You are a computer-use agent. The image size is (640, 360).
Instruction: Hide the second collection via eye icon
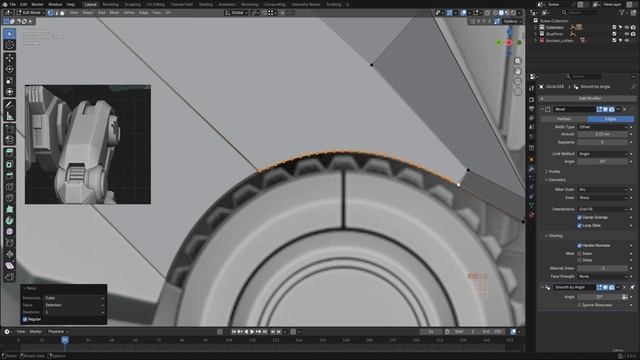[627, 34]
